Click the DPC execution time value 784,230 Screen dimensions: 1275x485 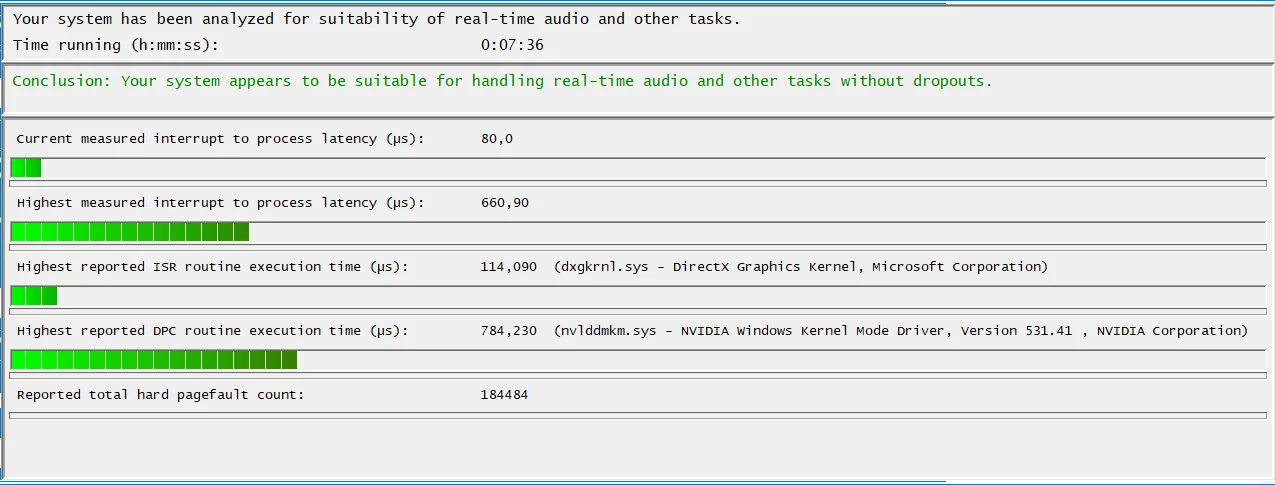tap(509, 331)
